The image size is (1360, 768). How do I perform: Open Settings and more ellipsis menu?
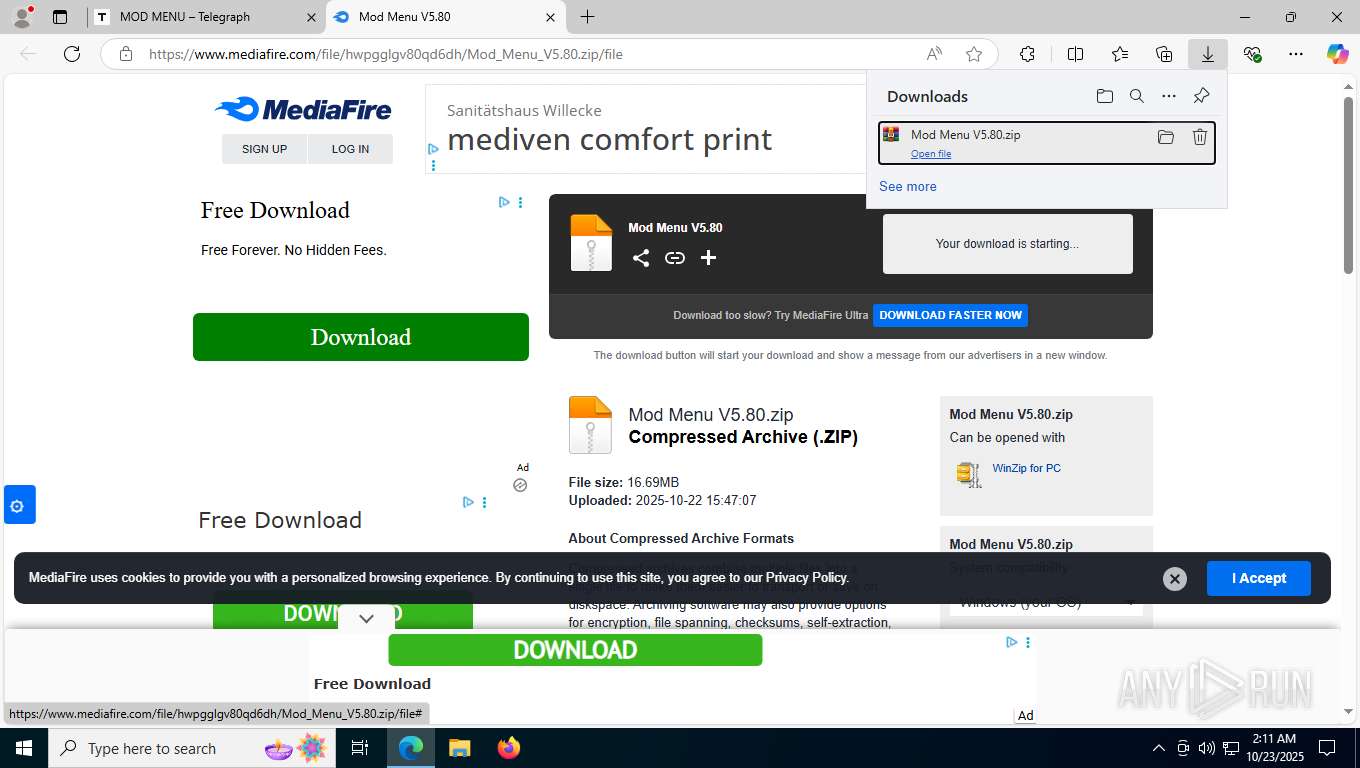click(1296, 54)
